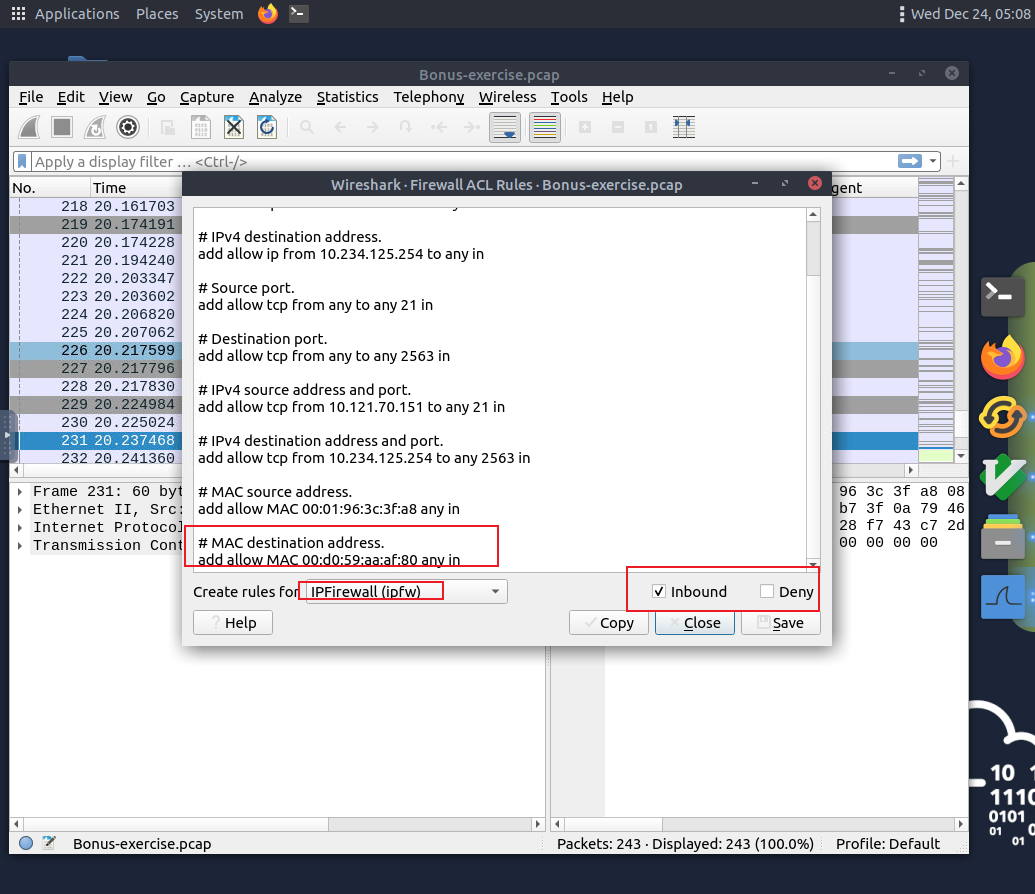
Task: Click the Find packet magnifier icon
Action: point(307,127)
